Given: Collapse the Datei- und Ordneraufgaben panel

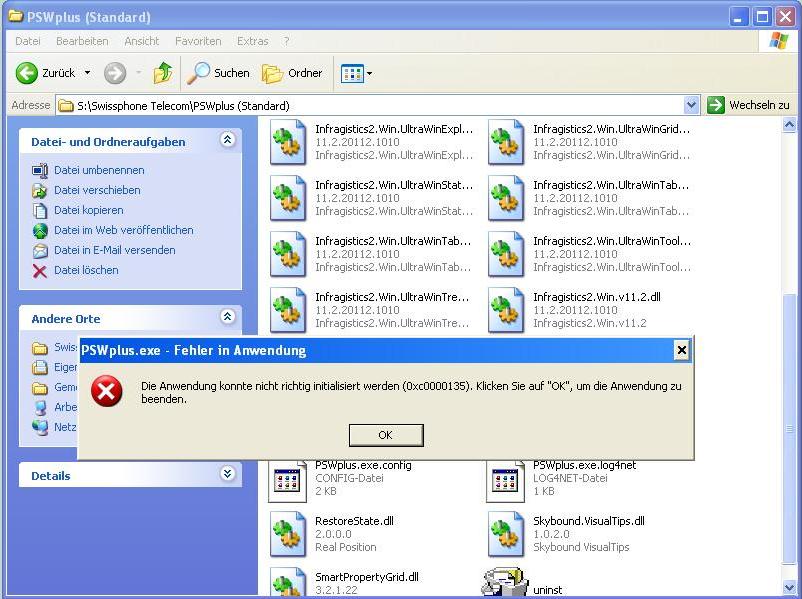Looking at the screenshot, I should pos(227,141).
